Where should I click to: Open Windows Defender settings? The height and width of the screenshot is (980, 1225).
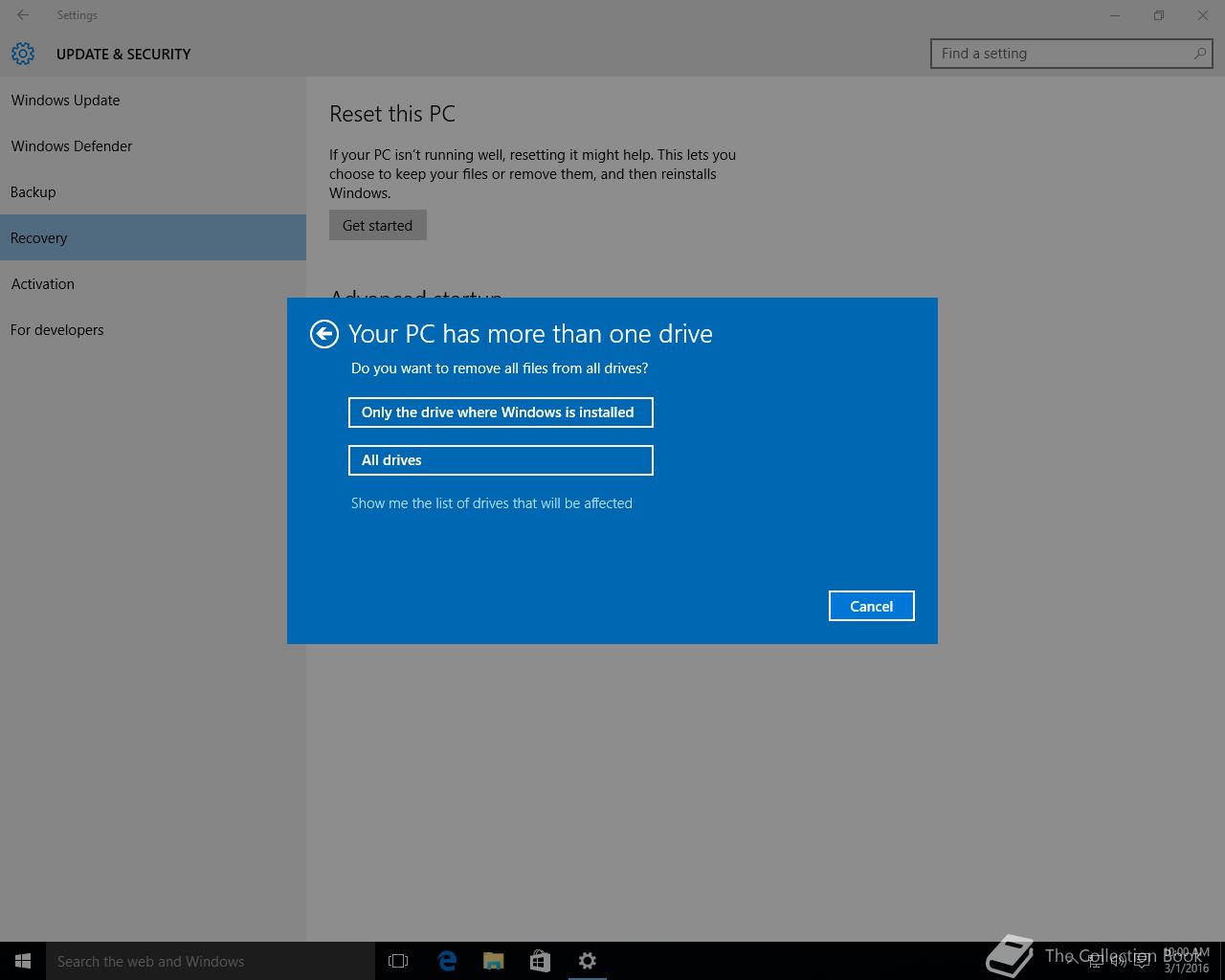point(153,146)
